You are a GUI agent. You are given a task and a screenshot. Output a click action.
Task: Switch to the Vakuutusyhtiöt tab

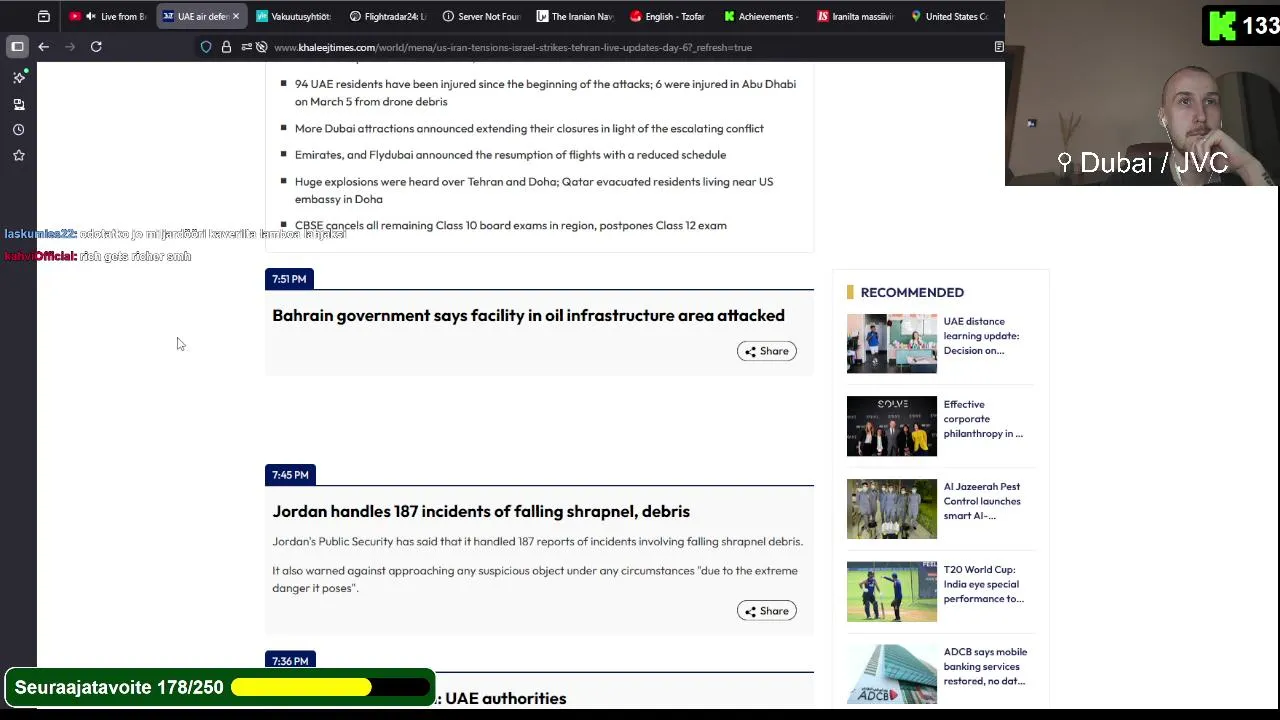click(292, 16)
